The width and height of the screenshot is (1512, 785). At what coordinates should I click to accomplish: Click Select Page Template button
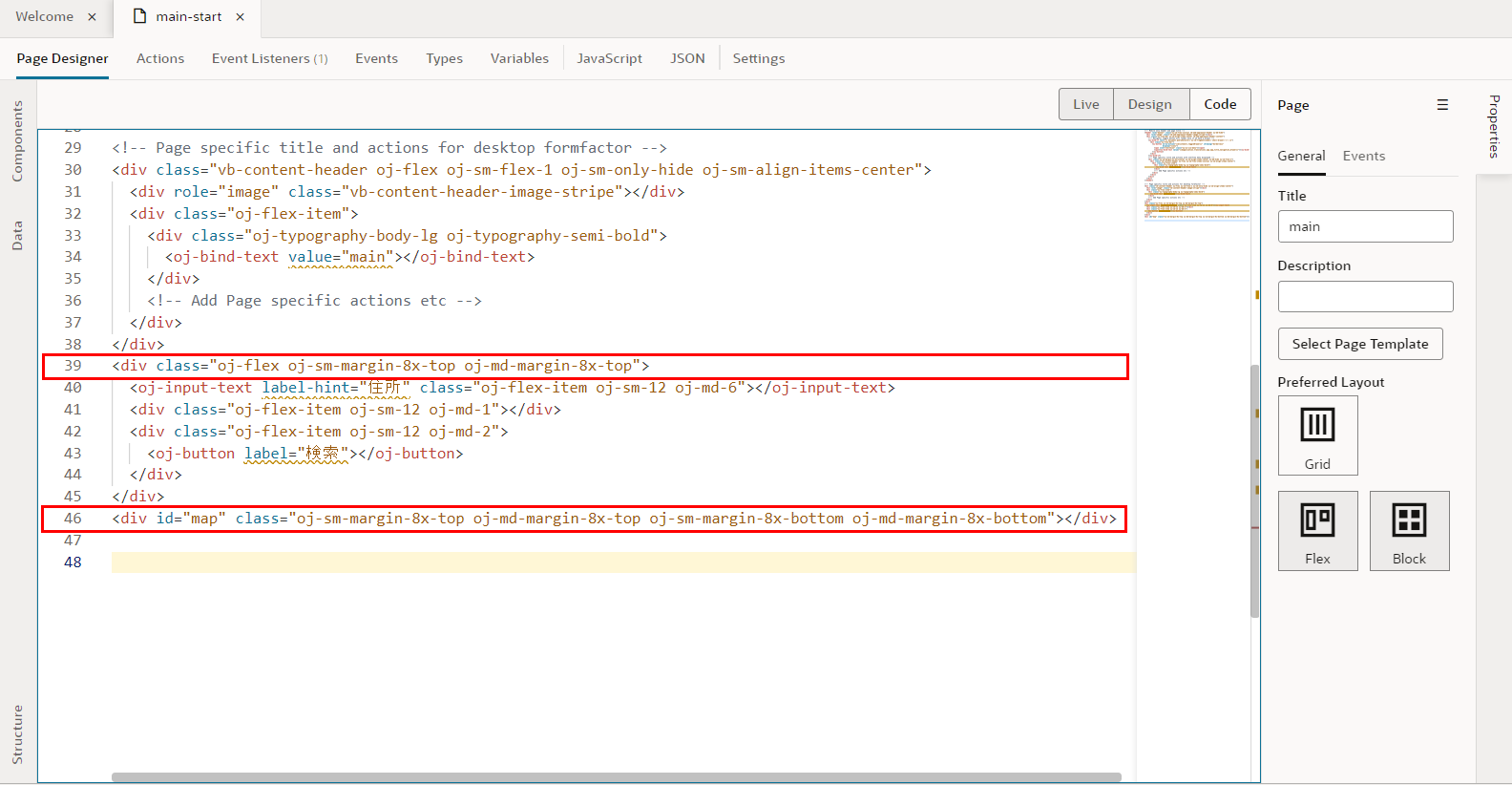[1359, 344]
